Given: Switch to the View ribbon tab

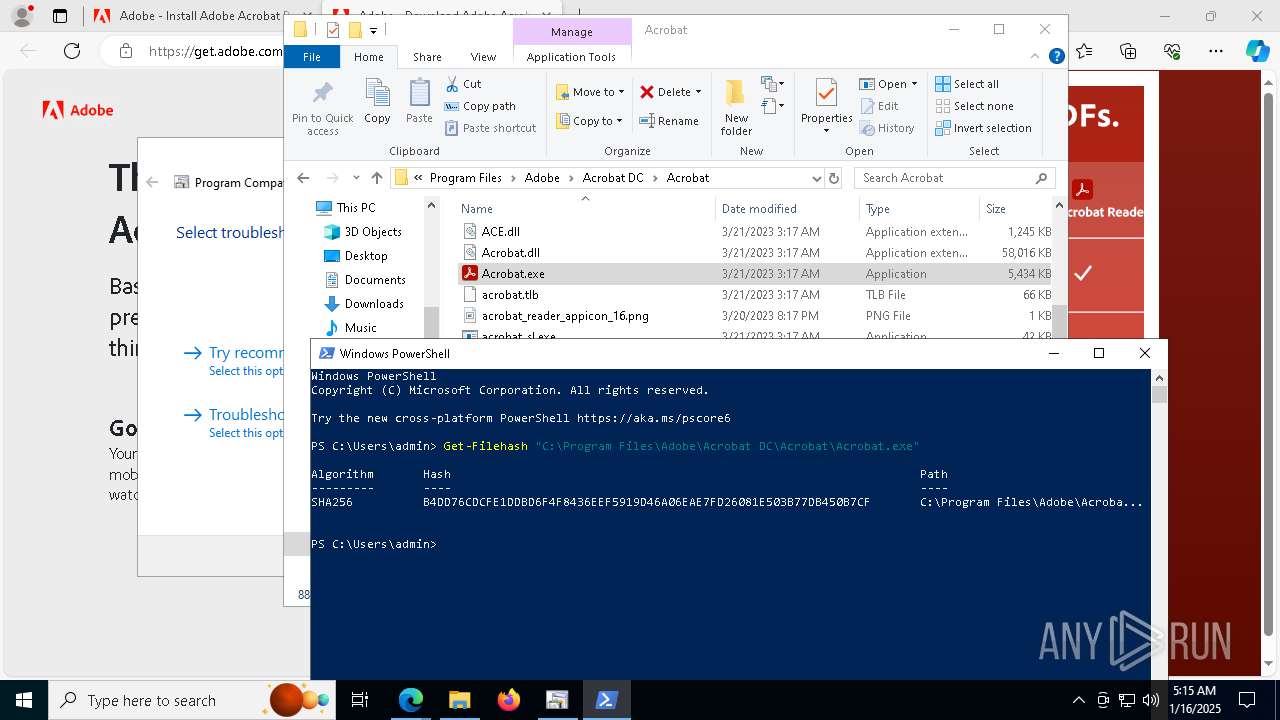Looking at the screenshot, I should pos(483,57).
